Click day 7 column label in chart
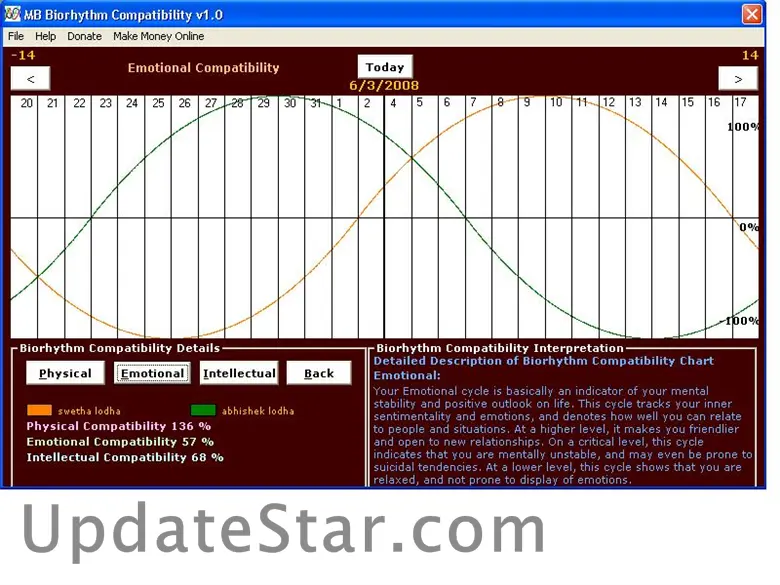 tap(473, 102)
